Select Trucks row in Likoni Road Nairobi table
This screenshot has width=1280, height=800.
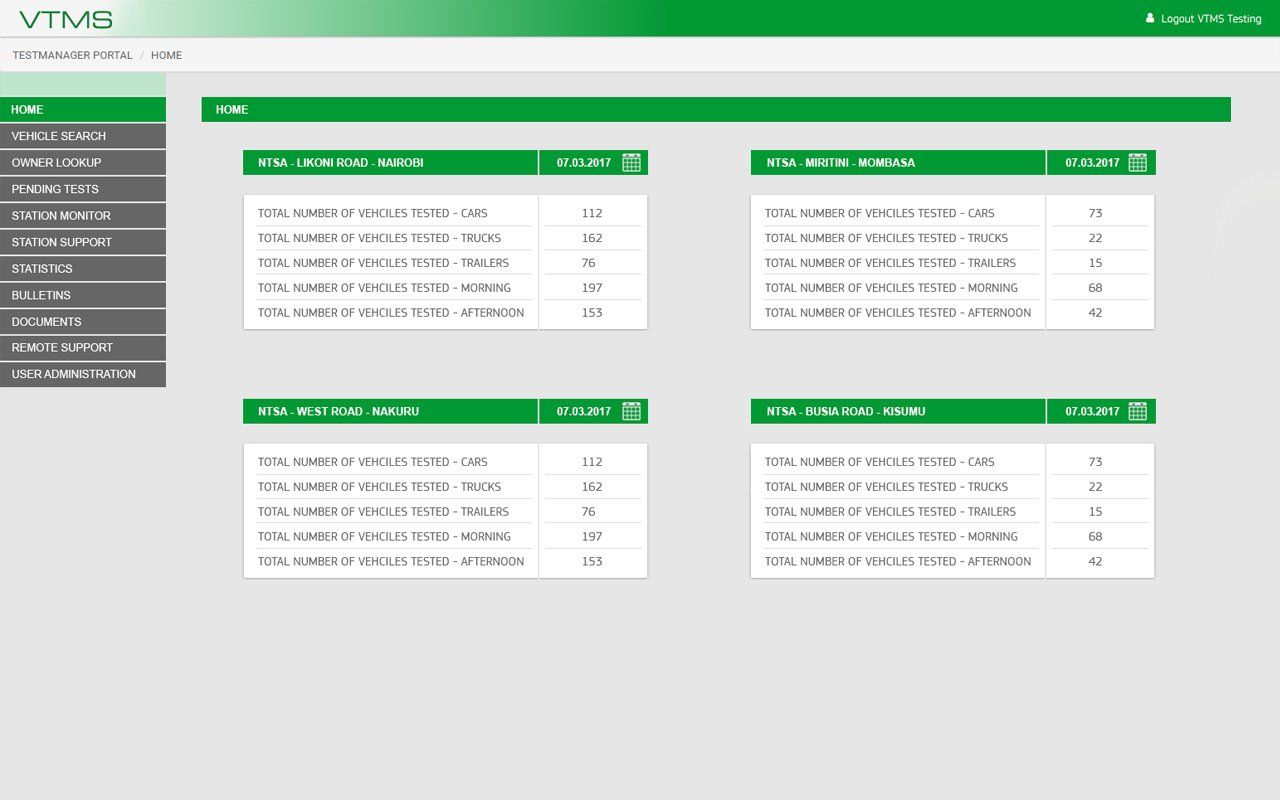click(x=445, y=238)
